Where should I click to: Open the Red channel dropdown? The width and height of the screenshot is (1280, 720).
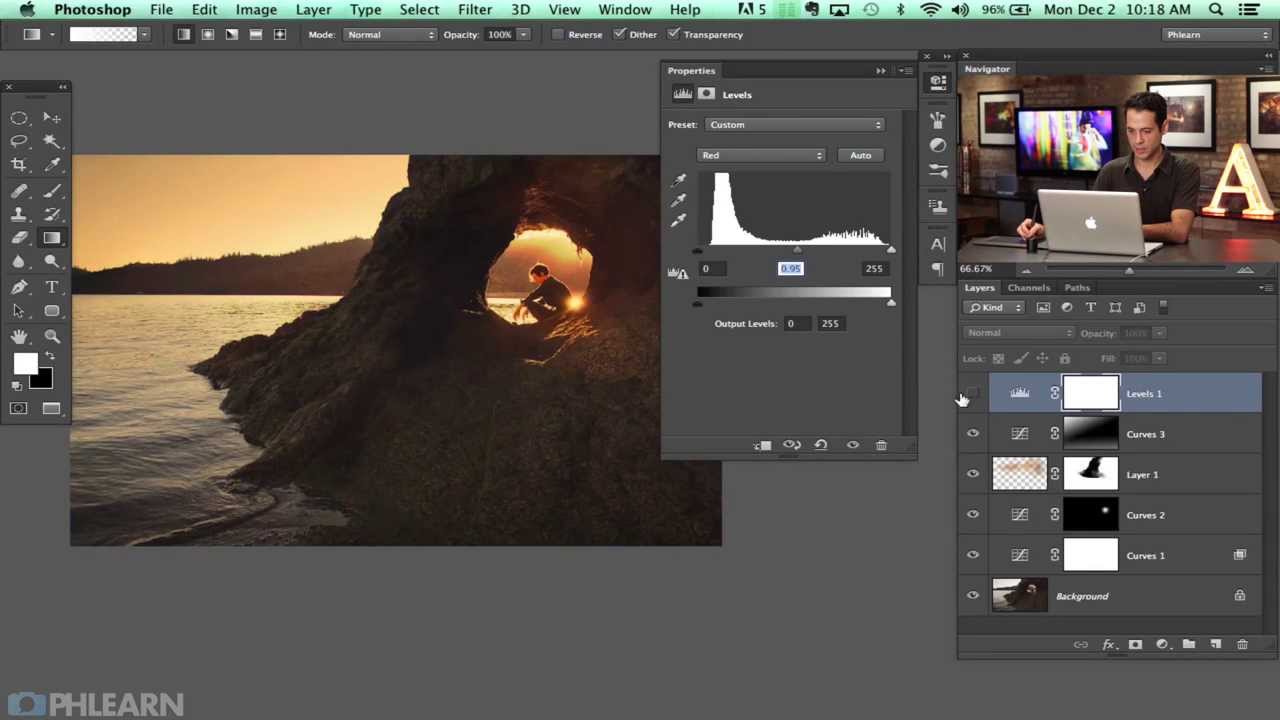(761, 155)
